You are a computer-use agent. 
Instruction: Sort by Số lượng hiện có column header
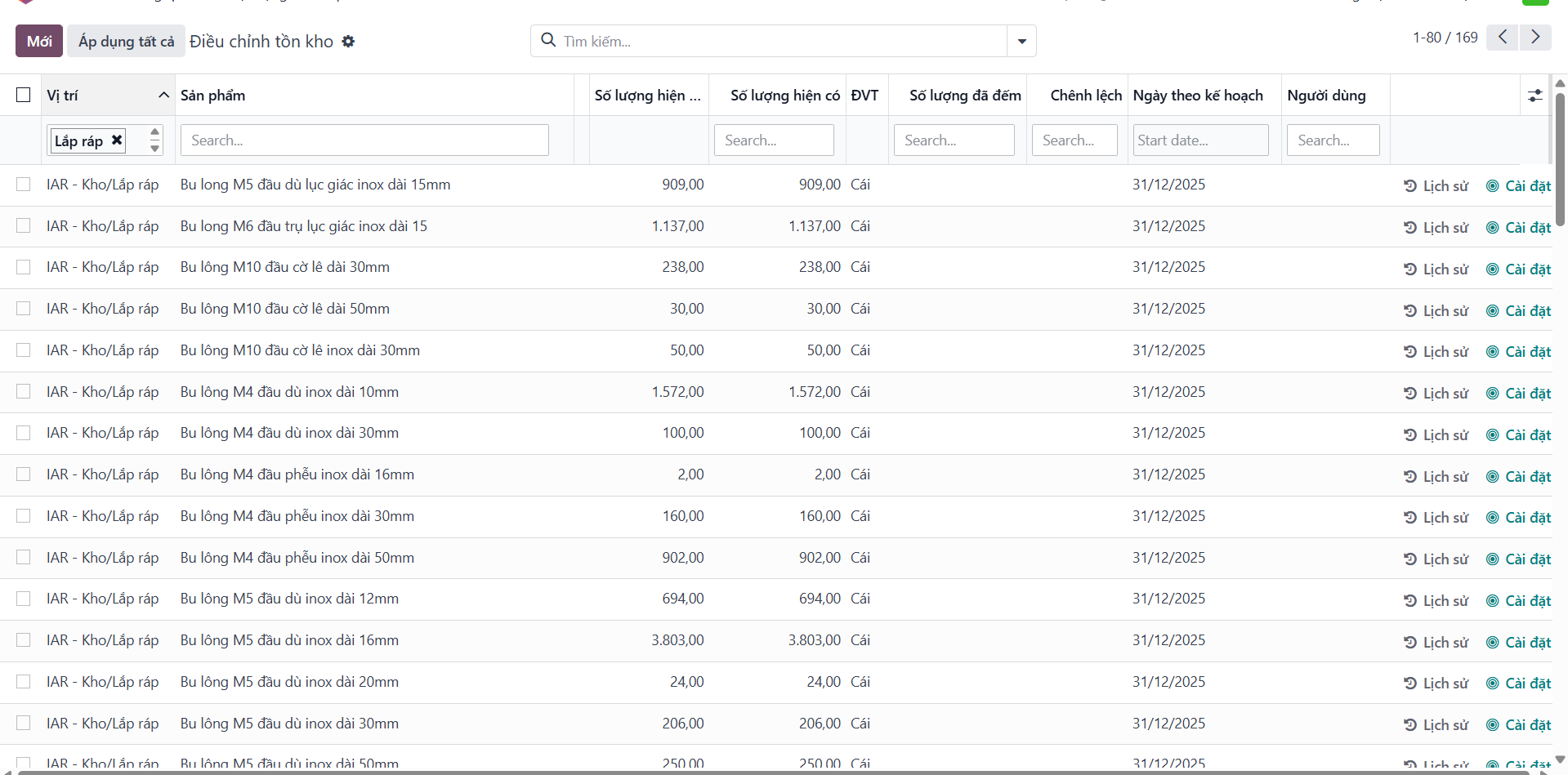pos(784,96)
